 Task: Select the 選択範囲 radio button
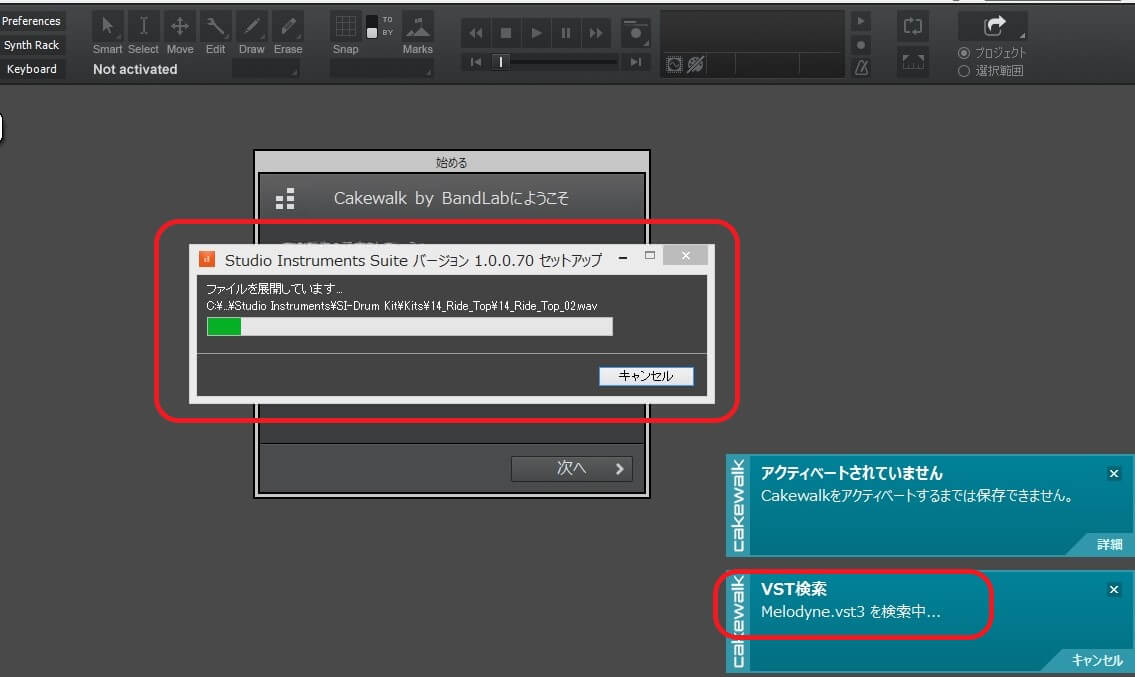[963, 71]
